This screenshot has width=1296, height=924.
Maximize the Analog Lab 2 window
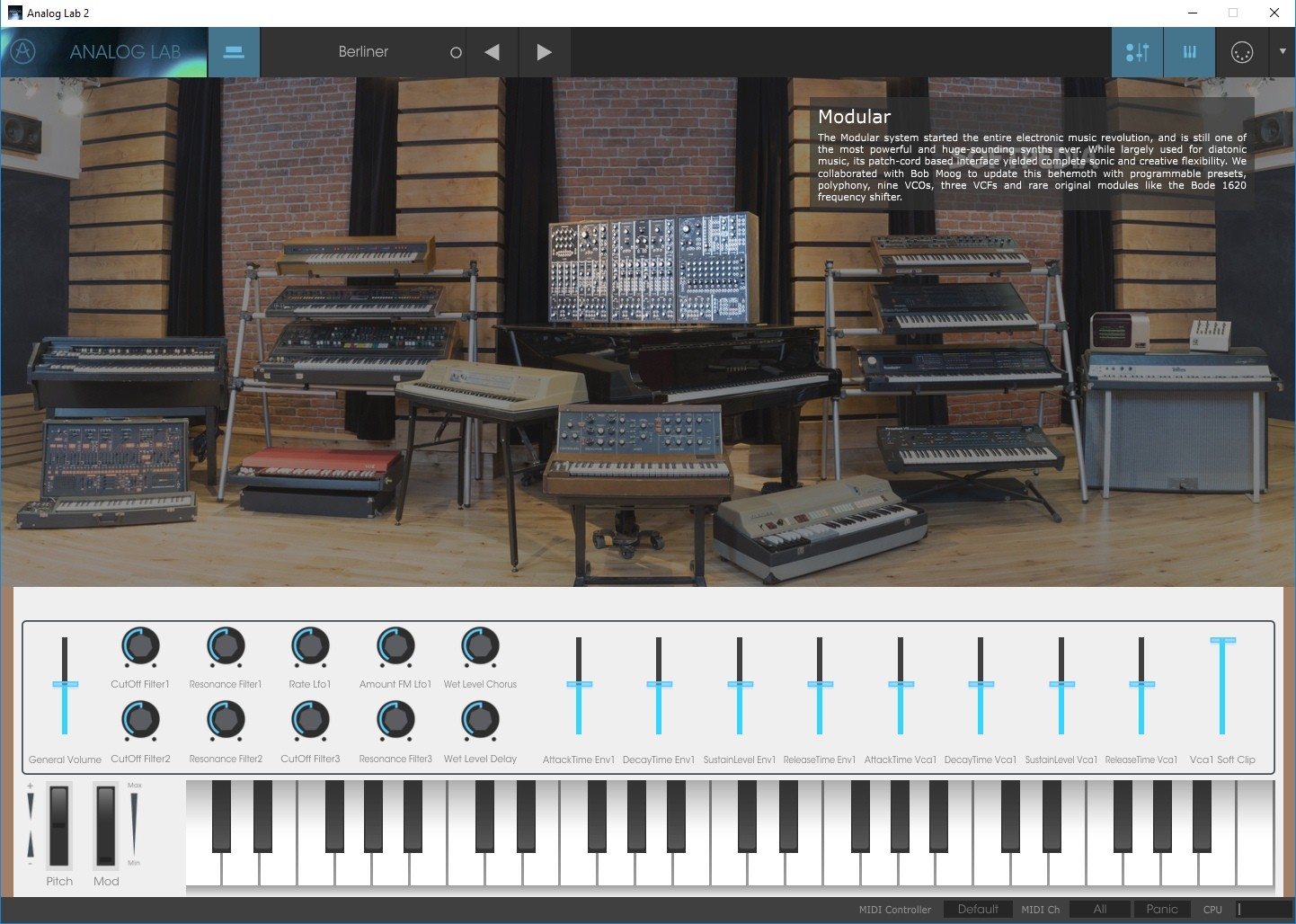pyautogui.click(x=1233, y=13)
